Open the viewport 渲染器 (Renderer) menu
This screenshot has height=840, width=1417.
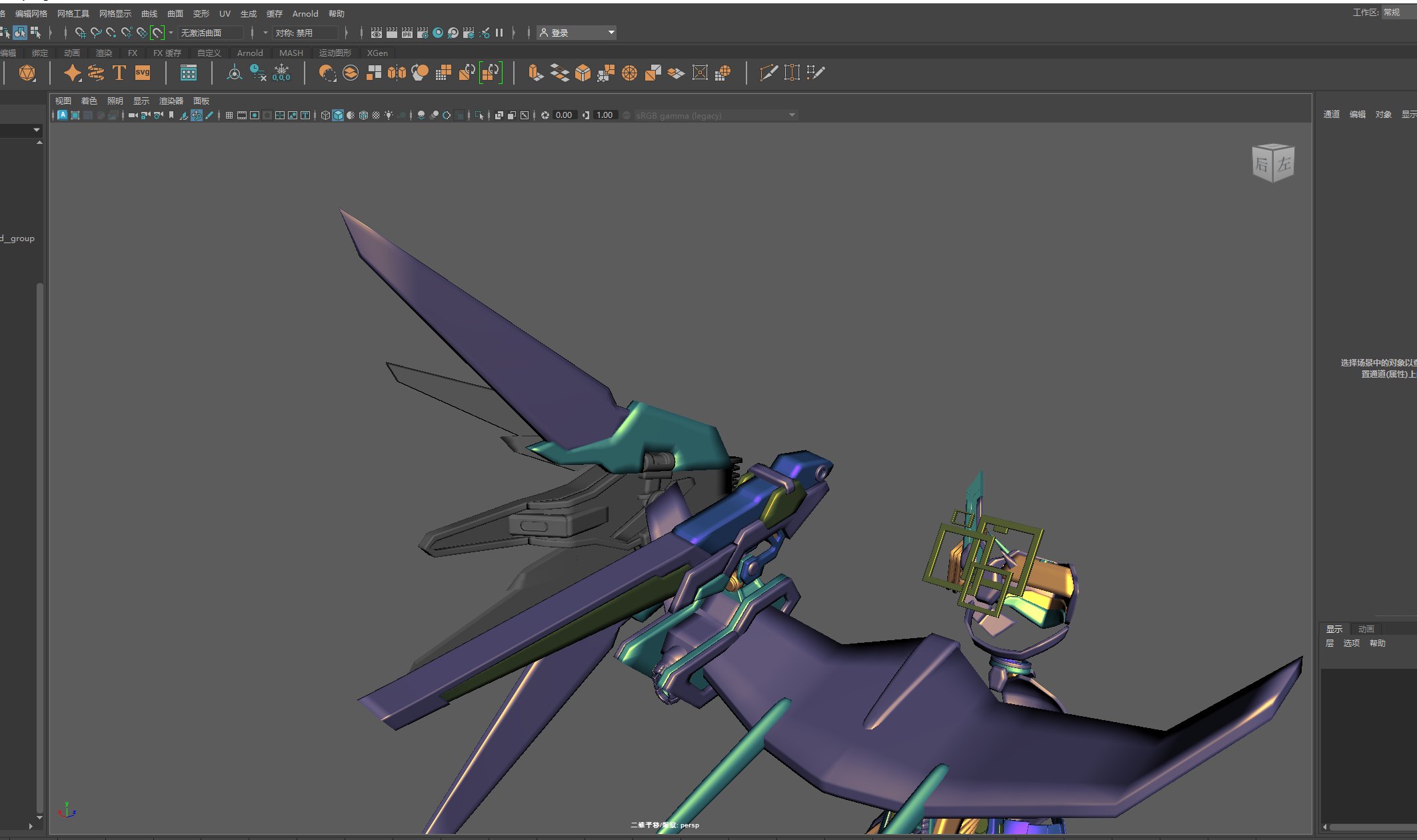(x=171, y=101)
